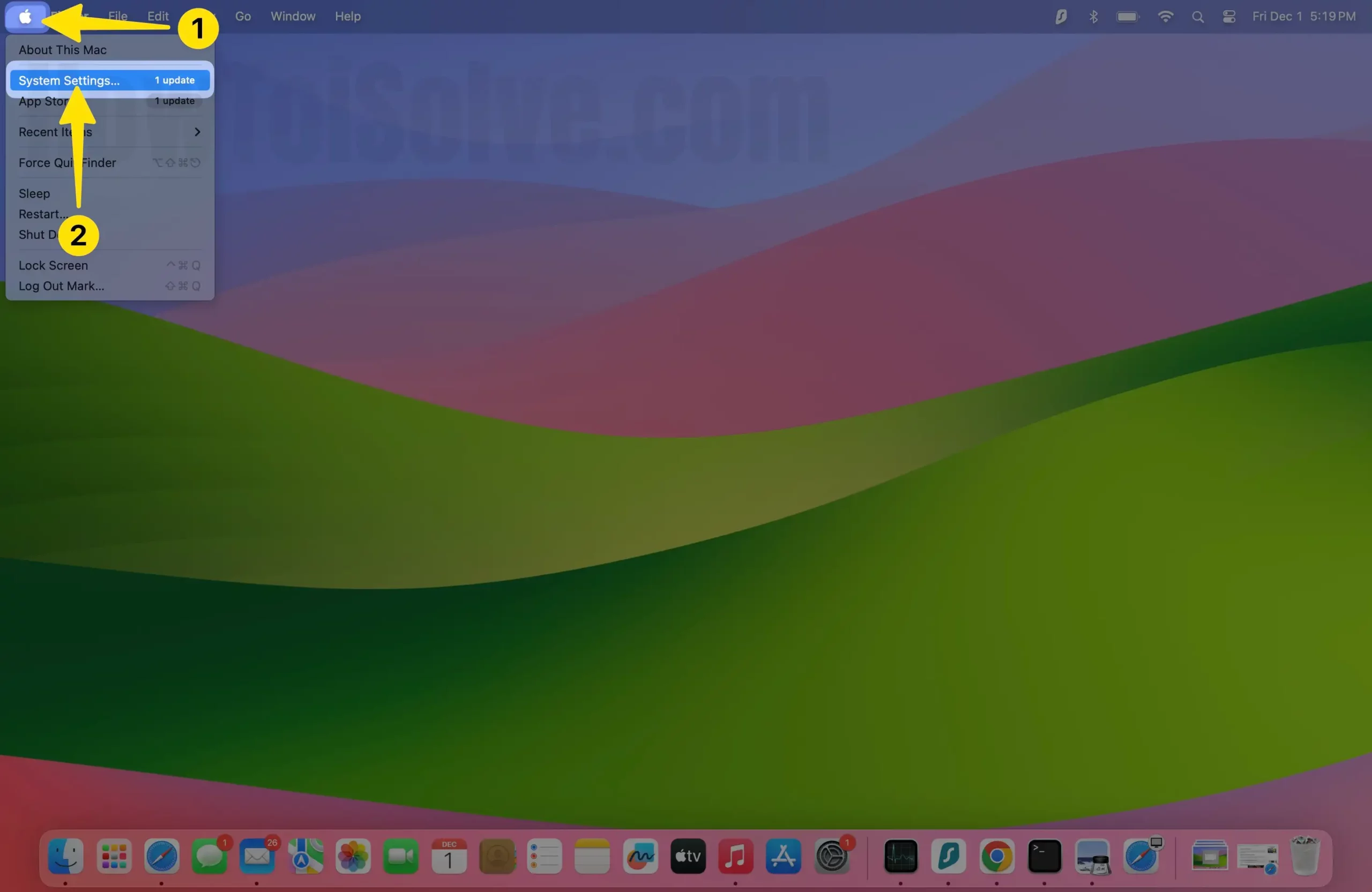This screenshot has height=892, width=1372.
Task: Open the Edit menu
Action: pos(158,17)
